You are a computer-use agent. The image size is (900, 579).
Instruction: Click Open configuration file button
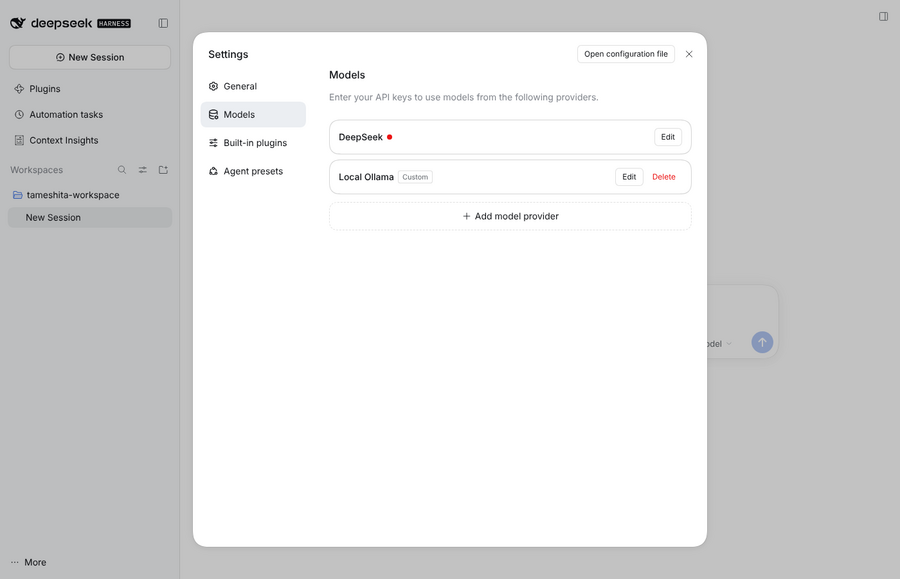[x=626, y=54]
